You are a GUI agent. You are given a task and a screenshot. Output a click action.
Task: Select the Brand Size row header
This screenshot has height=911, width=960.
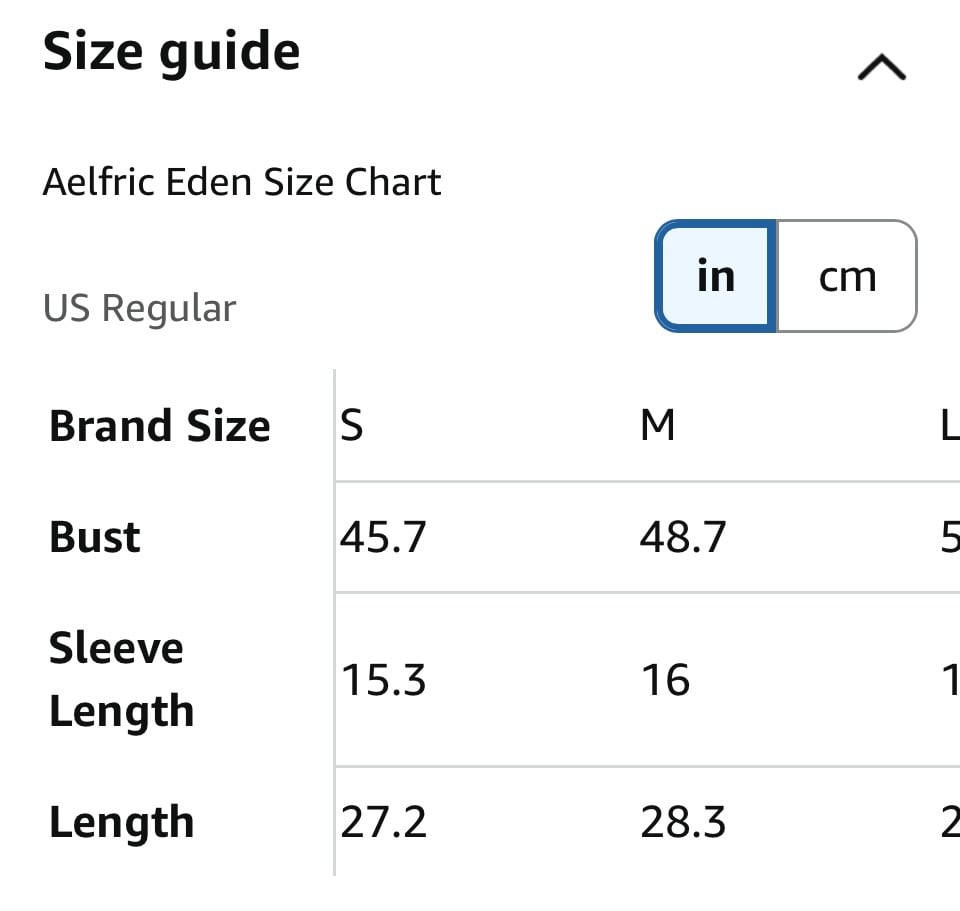[159, 426]
